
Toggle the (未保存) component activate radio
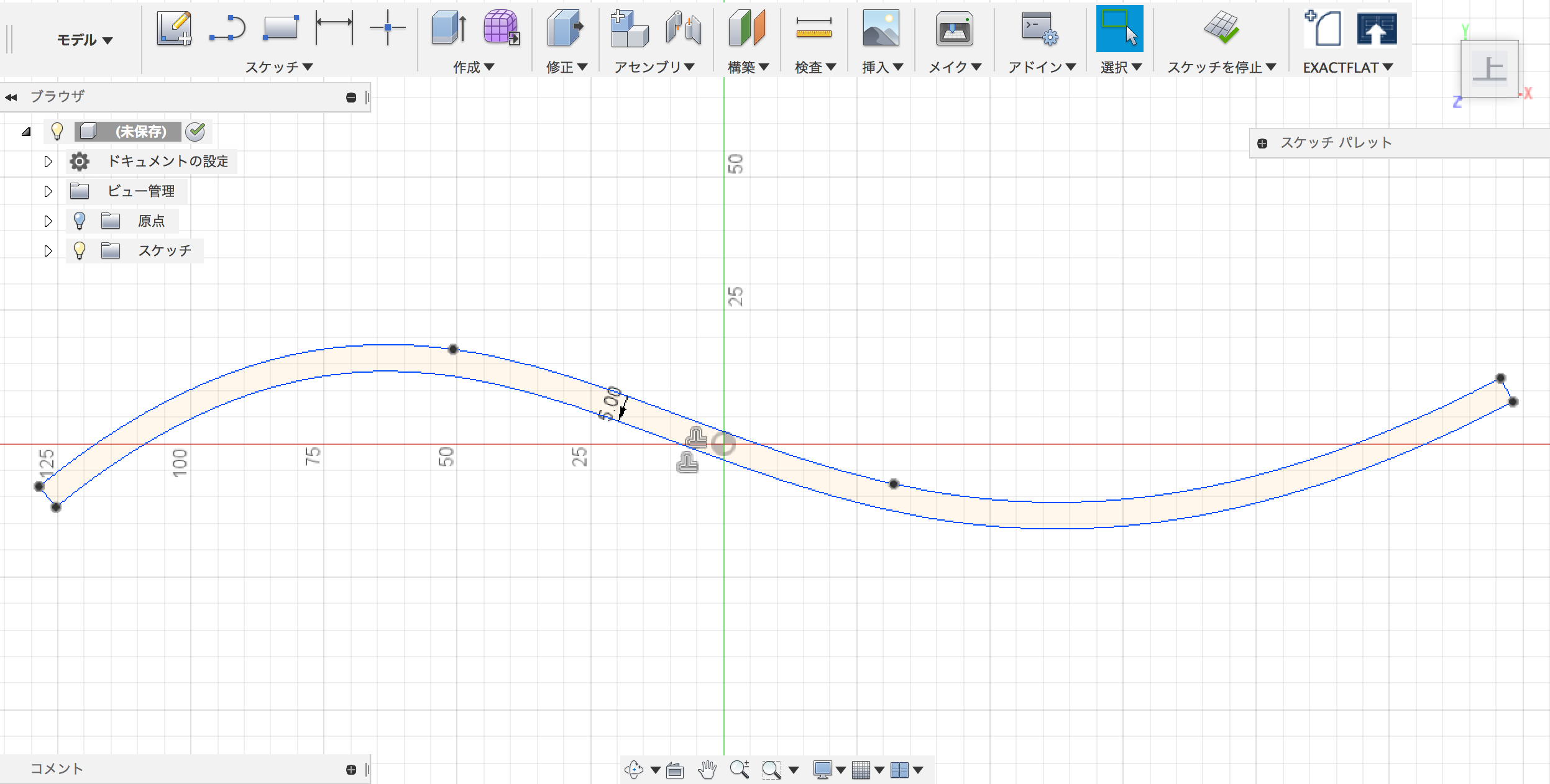point(196,131)
